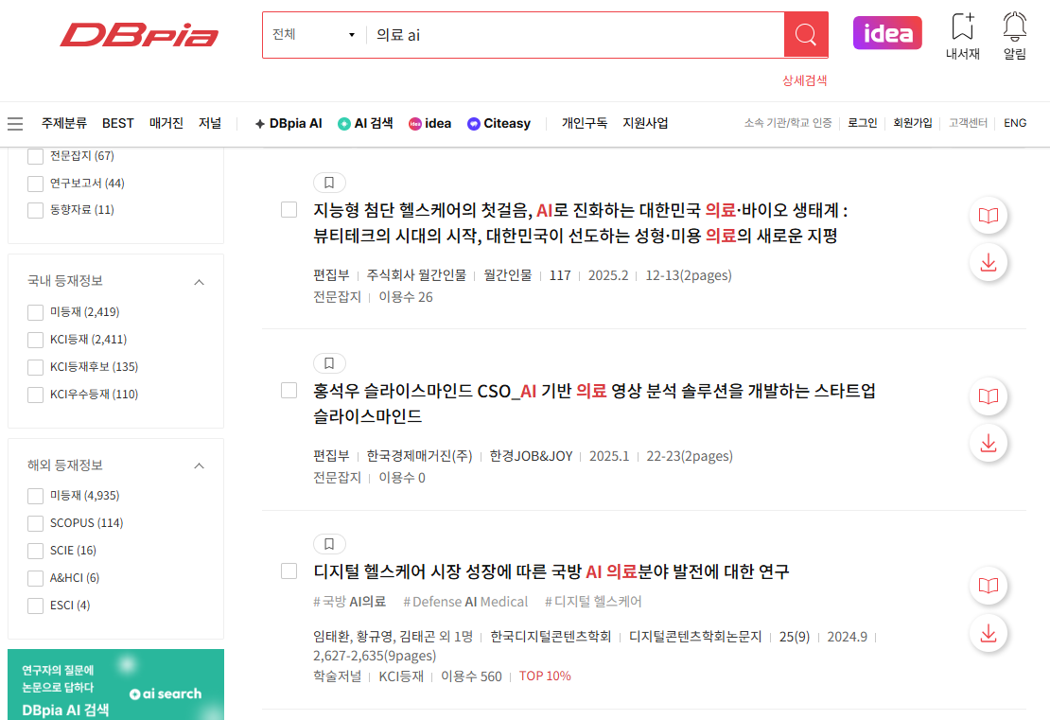Check the SCIE (16) filter

[x=35, y=551]
